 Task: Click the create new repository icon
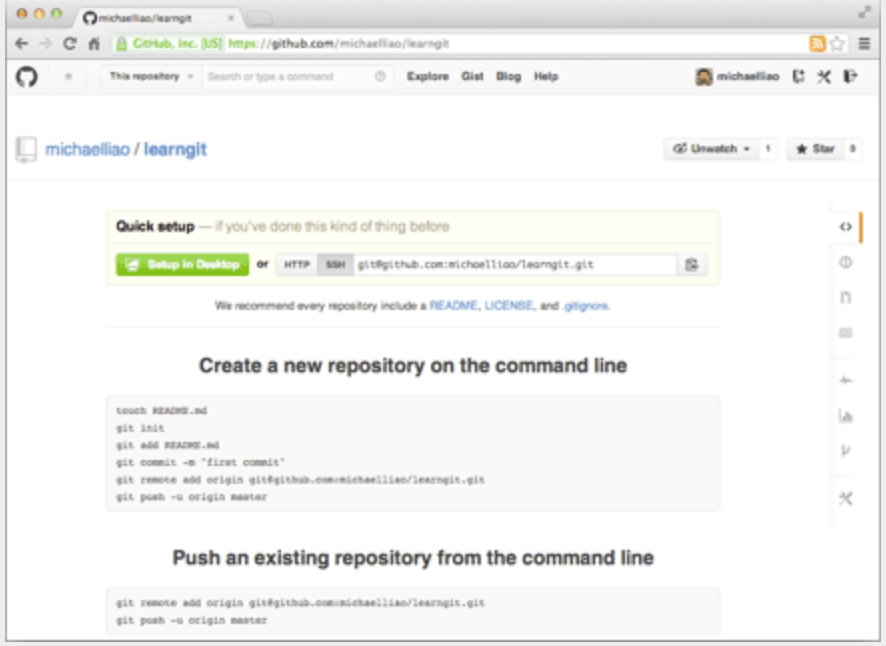point(798,76)
